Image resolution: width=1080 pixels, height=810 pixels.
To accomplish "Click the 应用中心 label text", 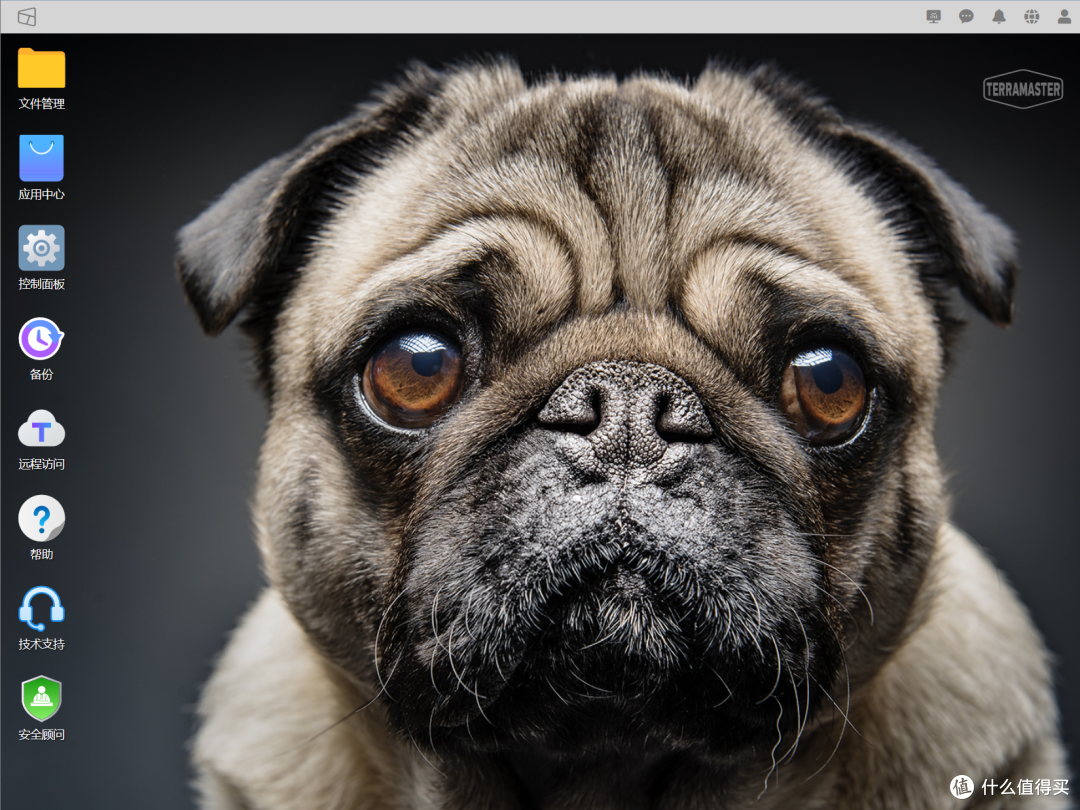I will coord(41,194).
